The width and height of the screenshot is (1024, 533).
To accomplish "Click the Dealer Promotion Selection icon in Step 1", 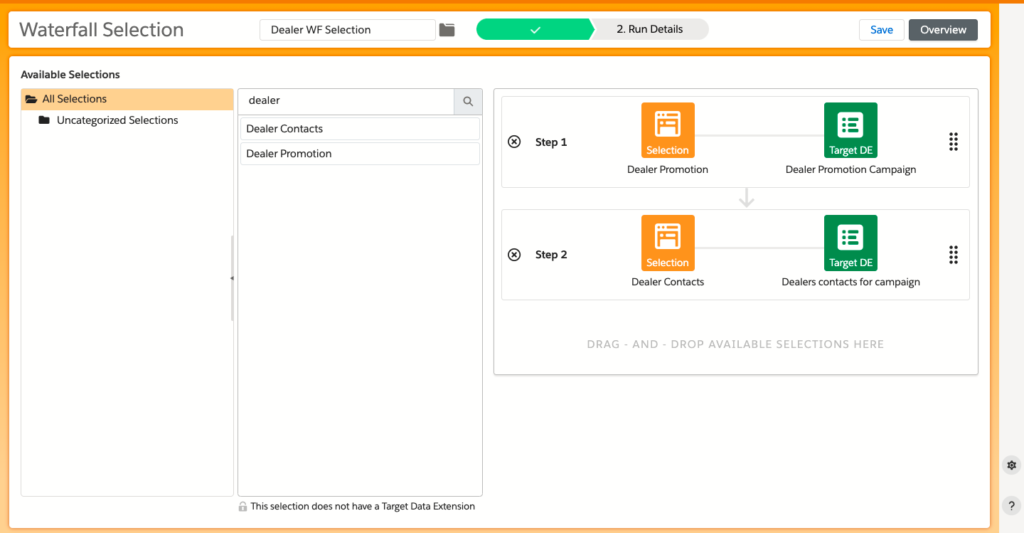I will click(x=667, y=131).
